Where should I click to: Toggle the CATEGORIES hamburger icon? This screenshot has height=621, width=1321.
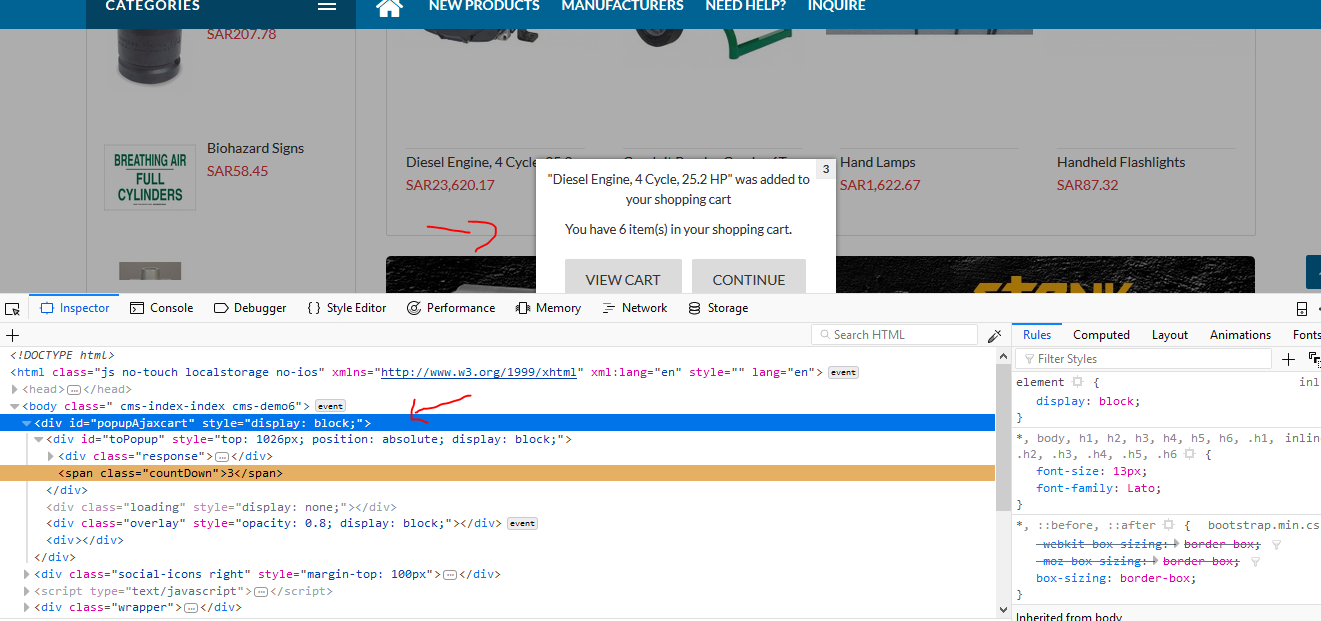tap(327, 6)
